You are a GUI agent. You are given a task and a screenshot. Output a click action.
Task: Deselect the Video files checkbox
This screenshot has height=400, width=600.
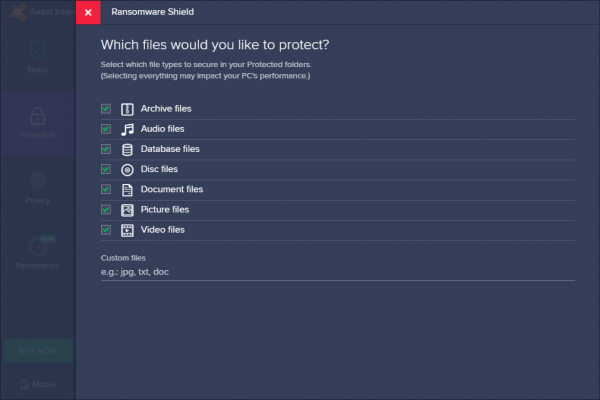(106, 230)
